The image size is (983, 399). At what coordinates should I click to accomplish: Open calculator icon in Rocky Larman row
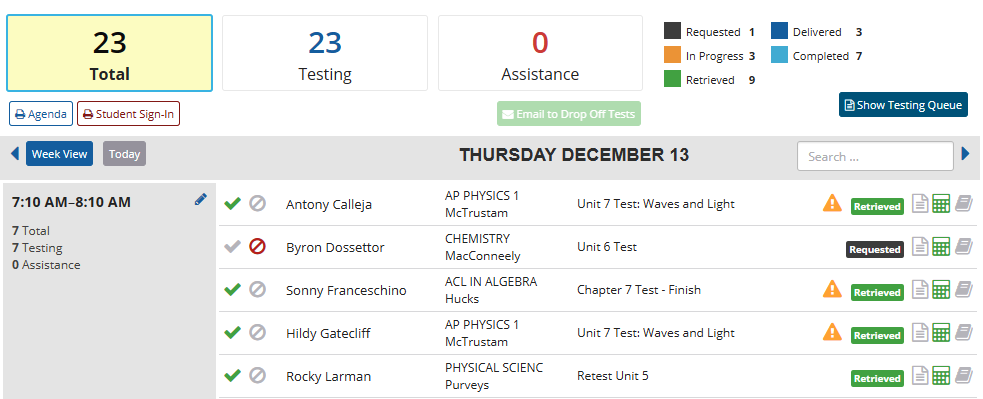[941, 375]
